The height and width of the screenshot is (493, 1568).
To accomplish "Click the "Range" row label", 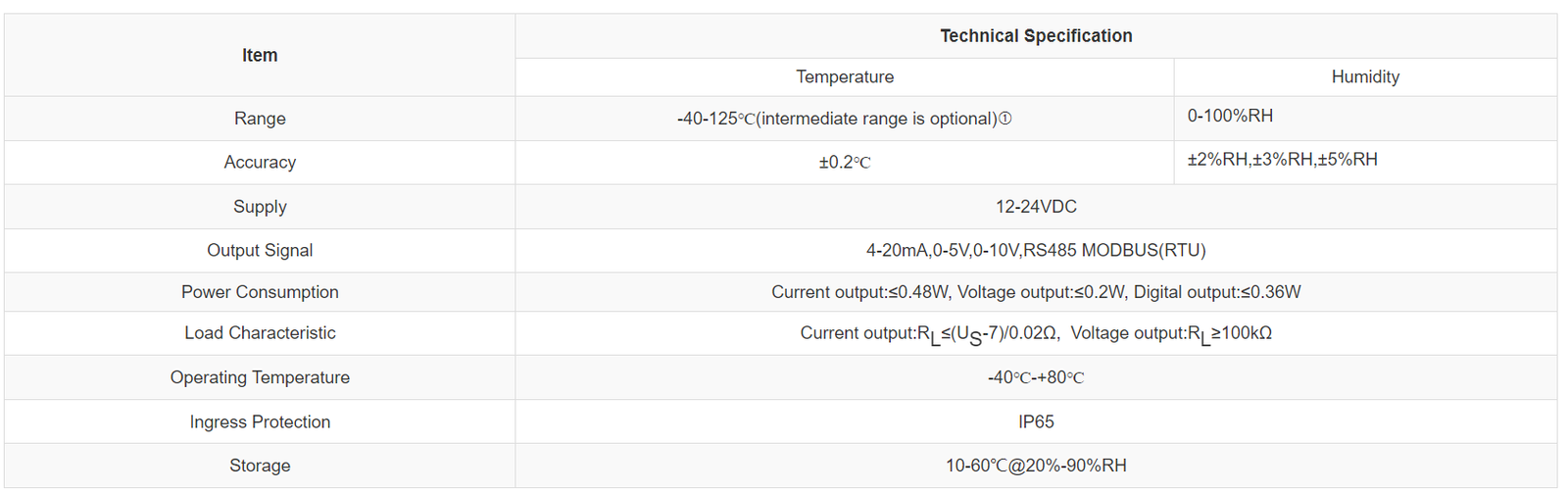I will 260,119.
